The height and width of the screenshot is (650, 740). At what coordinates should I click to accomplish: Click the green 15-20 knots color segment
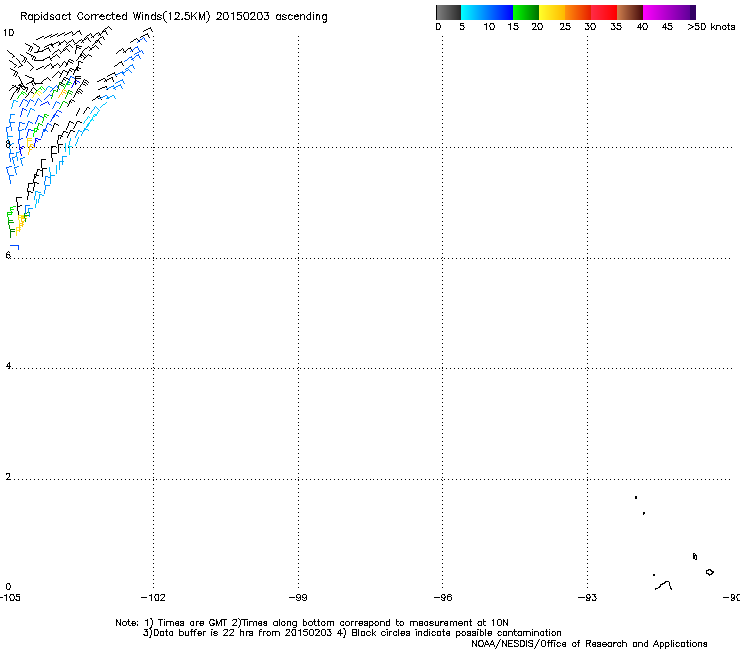526,12
